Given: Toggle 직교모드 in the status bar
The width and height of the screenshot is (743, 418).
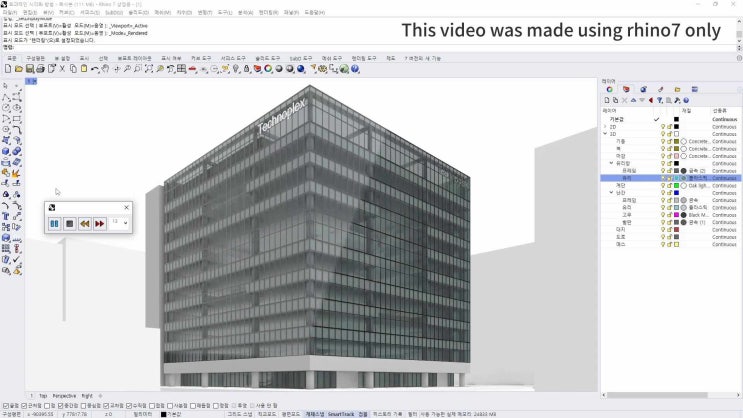Looking at the screenshot, I should pos(267,414).
